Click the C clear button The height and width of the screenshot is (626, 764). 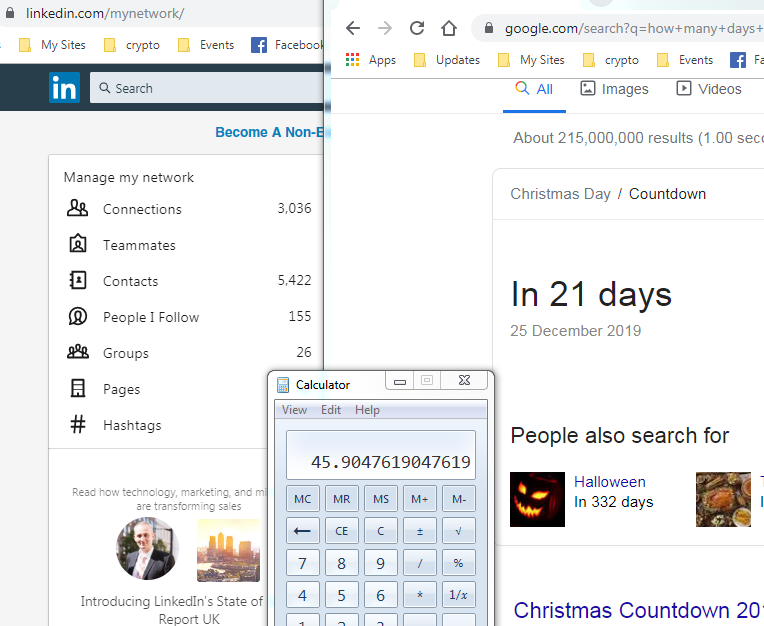(381, 531)
